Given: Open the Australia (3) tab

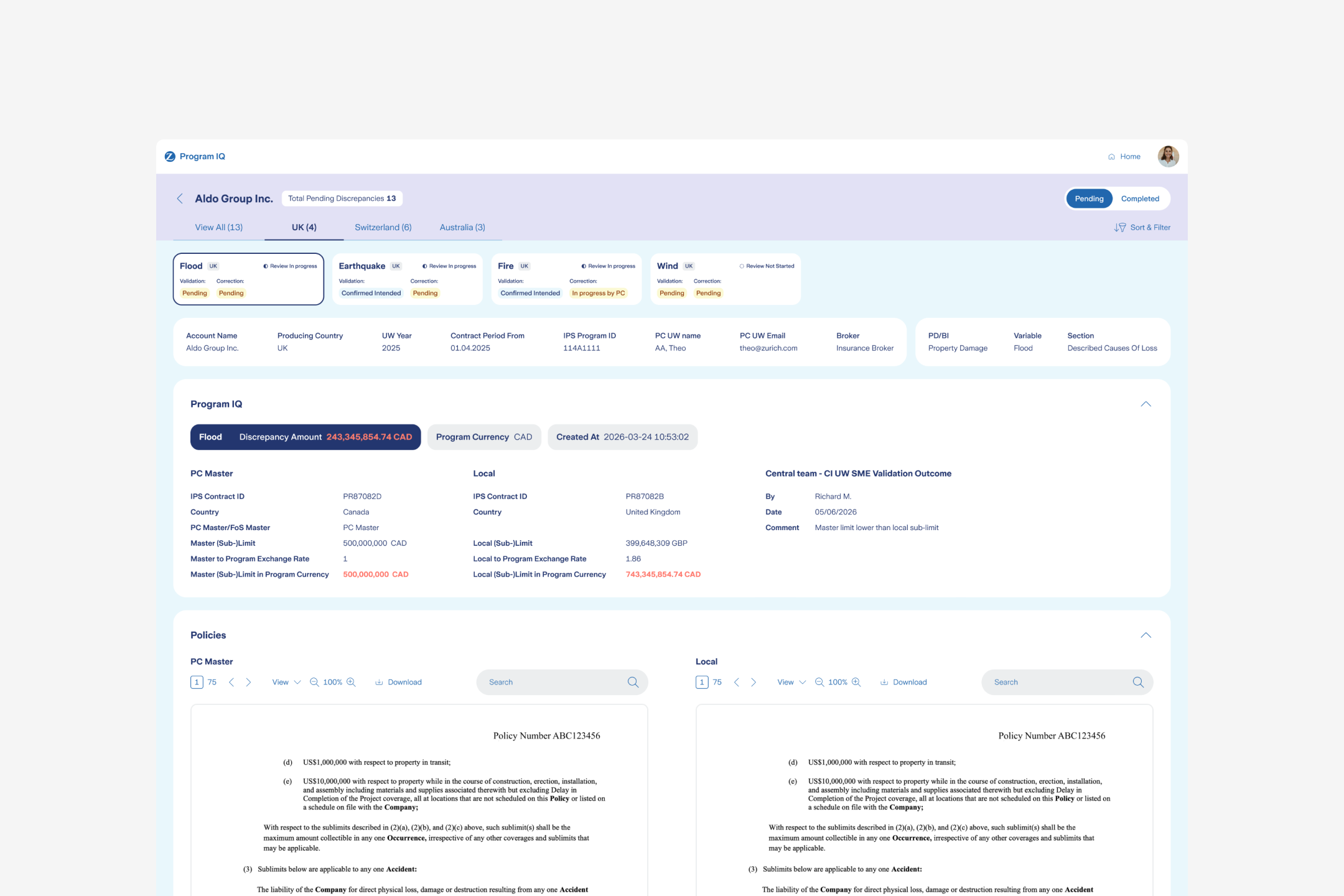Looking at the screenshot, I should 462,227.
